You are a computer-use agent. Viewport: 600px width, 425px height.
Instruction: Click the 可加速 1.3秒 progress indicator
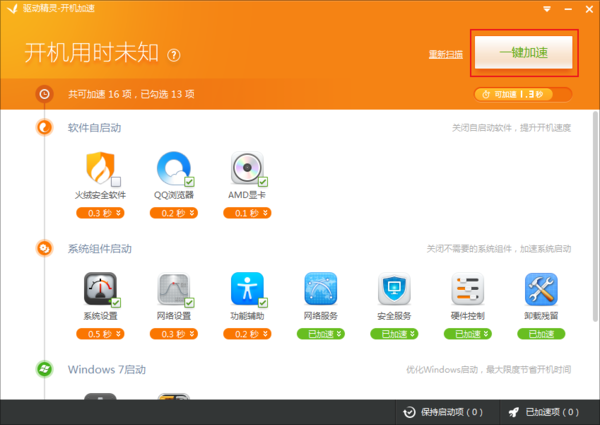tap(524, 94)
